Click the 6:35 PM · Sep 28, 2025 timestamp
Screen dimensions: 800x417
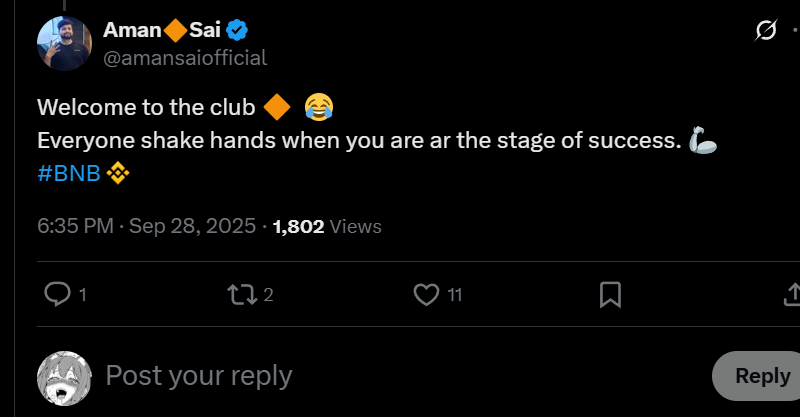(x=146, y=227)
